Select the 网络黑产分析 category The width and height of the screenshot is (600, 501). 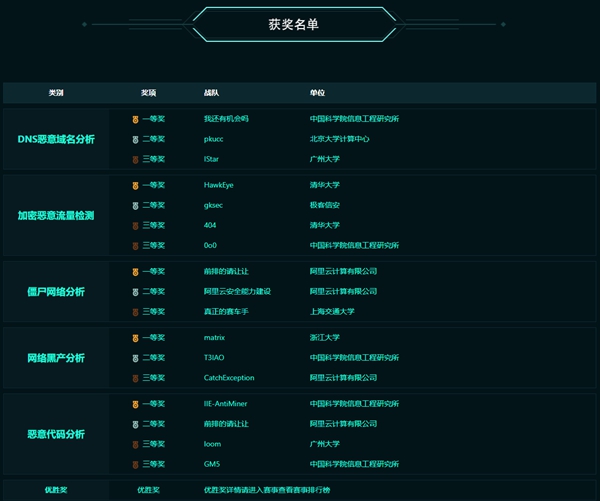tap(56, 358)
